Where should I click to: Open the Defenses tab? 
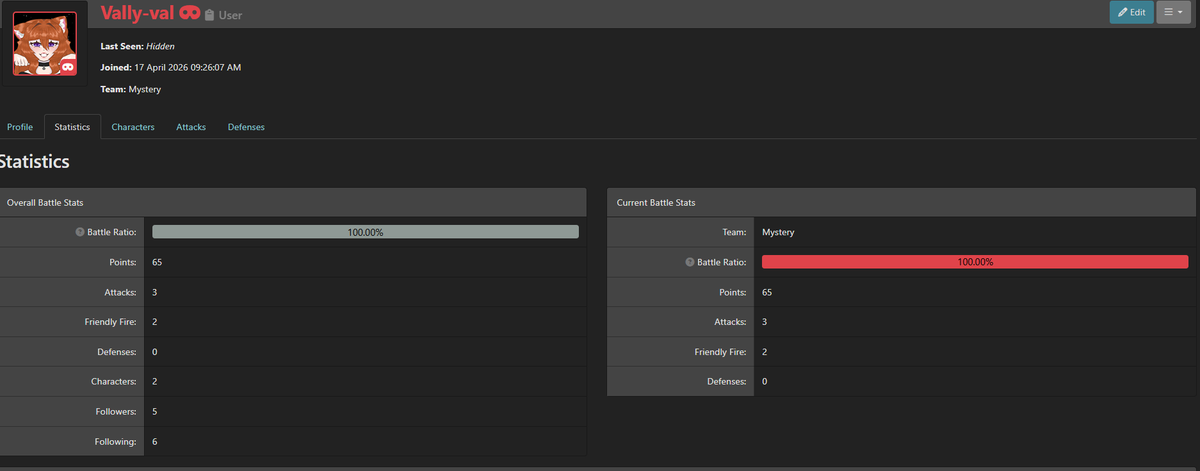246,127
